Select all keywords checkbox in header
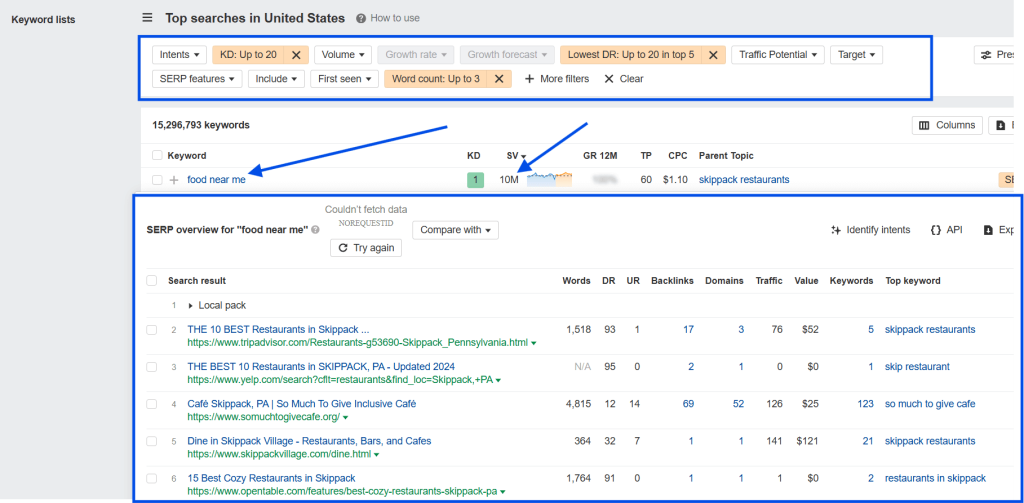 pos(157,155)
